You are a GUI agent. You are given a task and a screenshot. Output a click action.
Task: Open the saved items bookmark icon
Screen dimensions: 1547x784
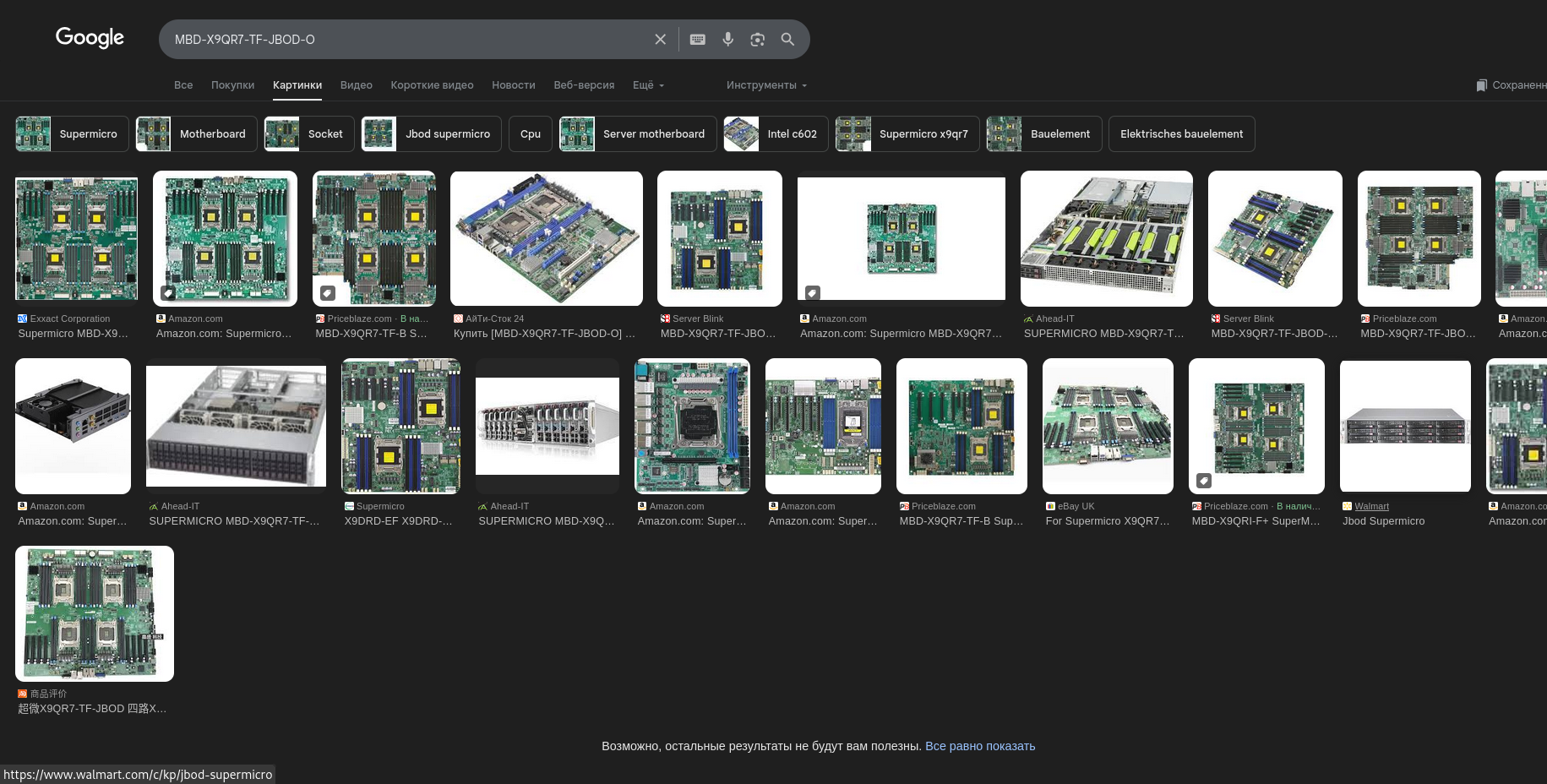pyautogui.click(x=1481, y=85)
